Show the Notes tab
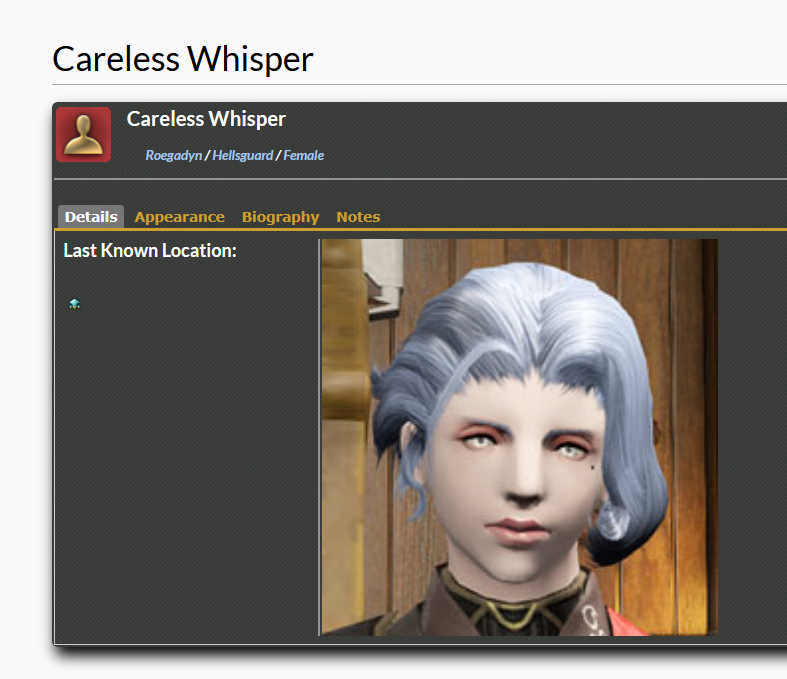 [358, 217]
